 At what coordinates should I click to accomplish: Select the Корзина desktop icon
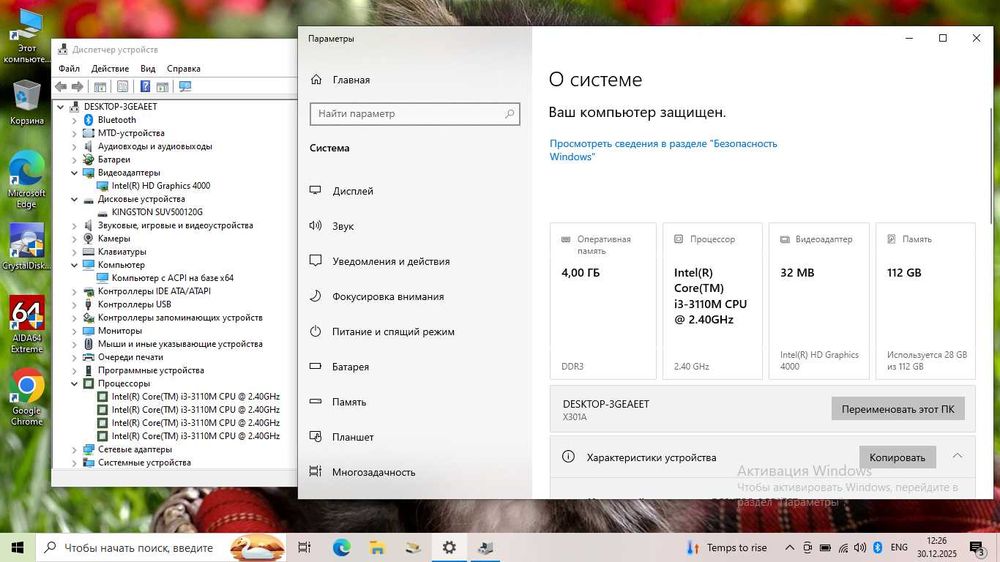pos(26,103)
